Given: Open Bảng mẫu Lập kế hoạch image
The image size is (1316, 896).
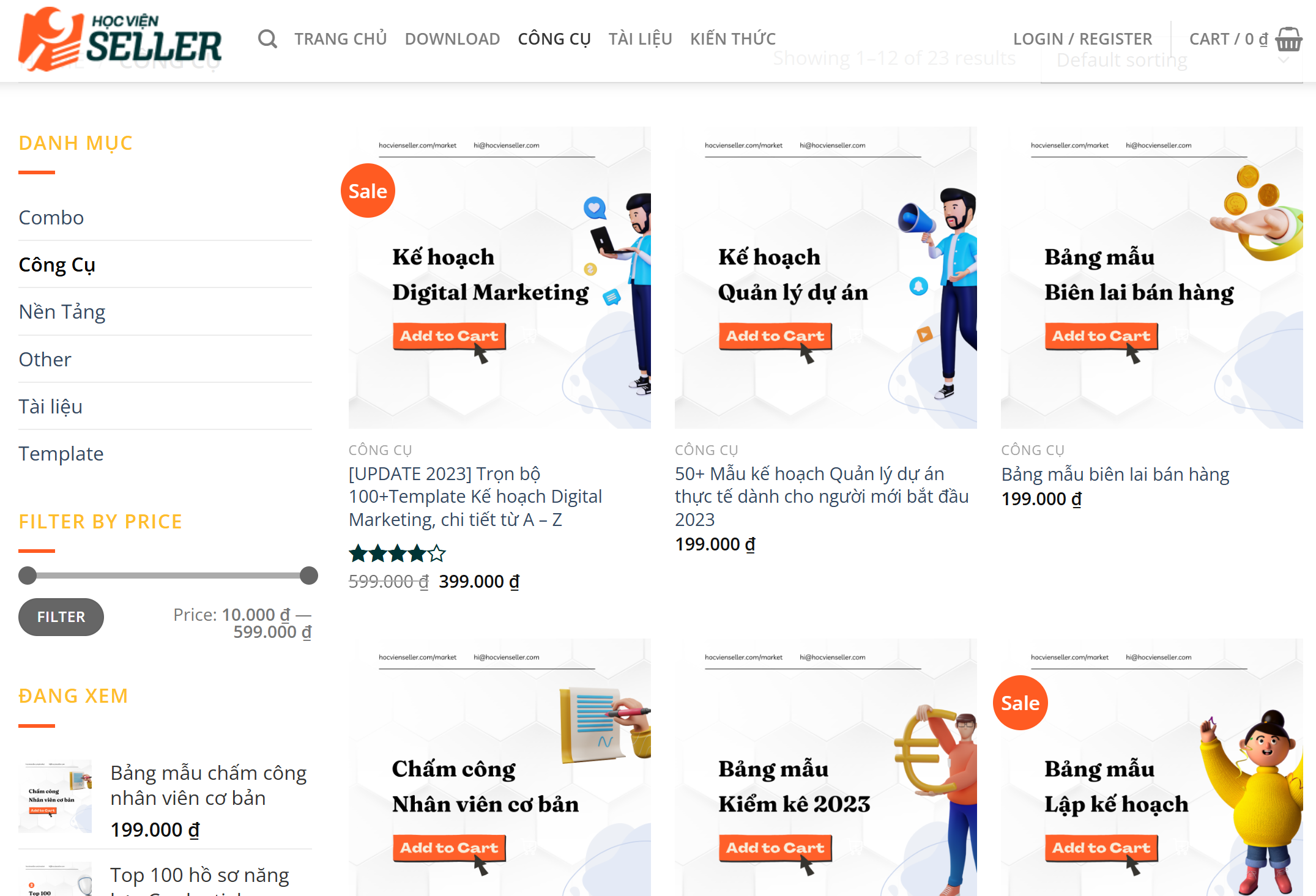Looking at the screenshot, I should click(x=1152, y=768).
